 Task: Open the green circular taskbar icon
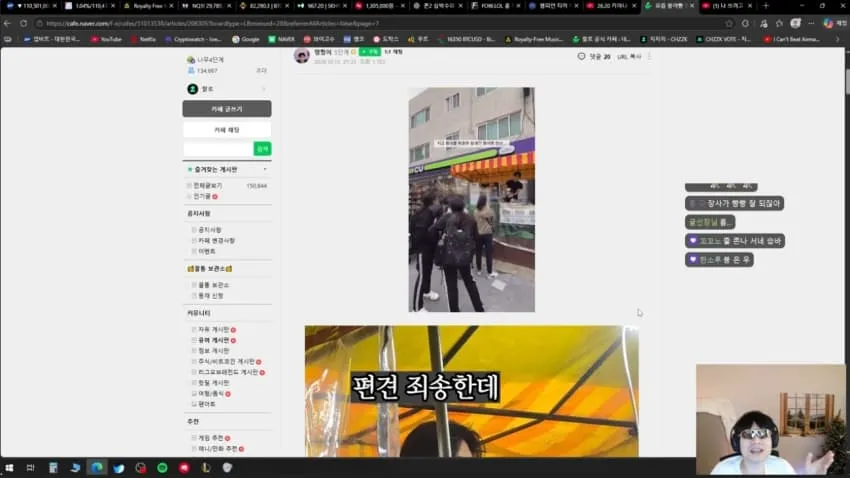coord(162,468)
